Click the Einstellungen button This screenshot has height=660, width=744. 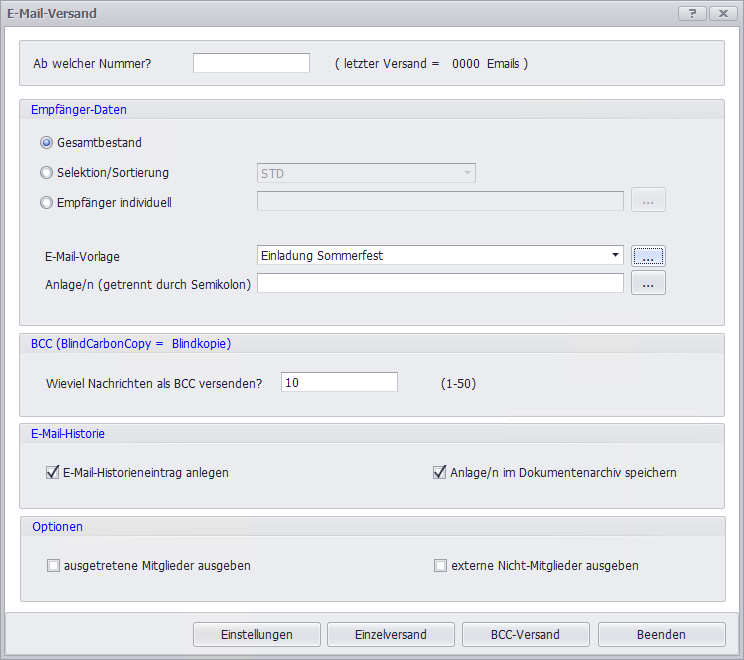257,634
